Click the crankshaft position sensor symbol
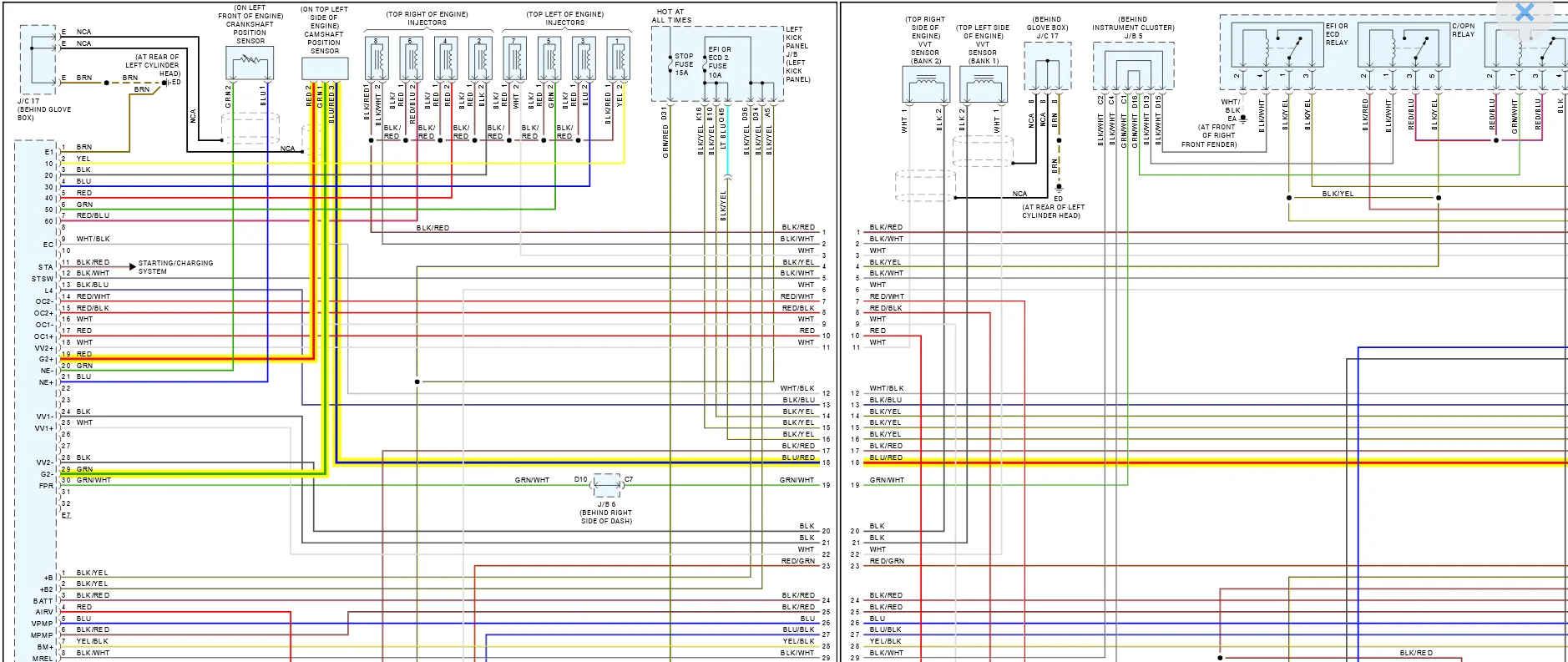The height and width of the screenshot is (662, 1568). pos(250,63)
